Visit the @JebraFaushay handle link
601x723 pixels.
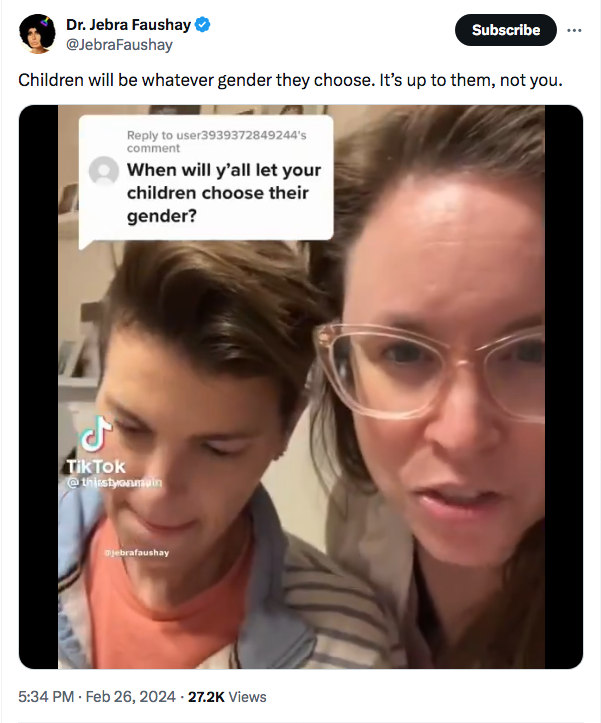click(119, 45)
